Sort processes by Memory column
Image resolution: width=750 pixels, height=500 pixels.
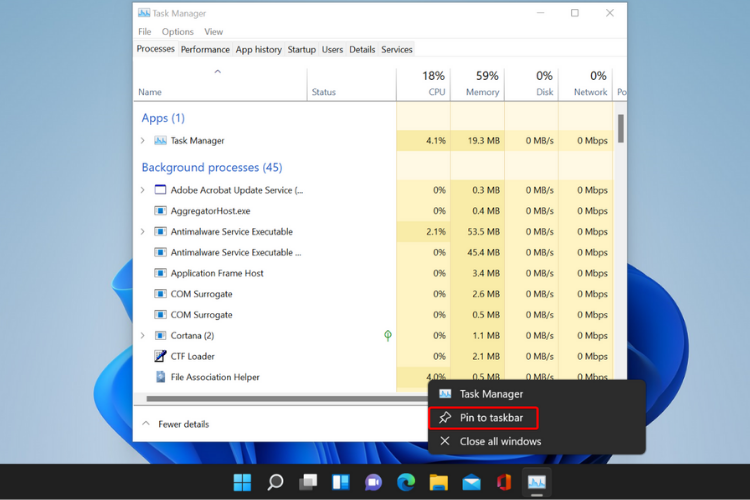pyautogui.click(x=477, y=83)
